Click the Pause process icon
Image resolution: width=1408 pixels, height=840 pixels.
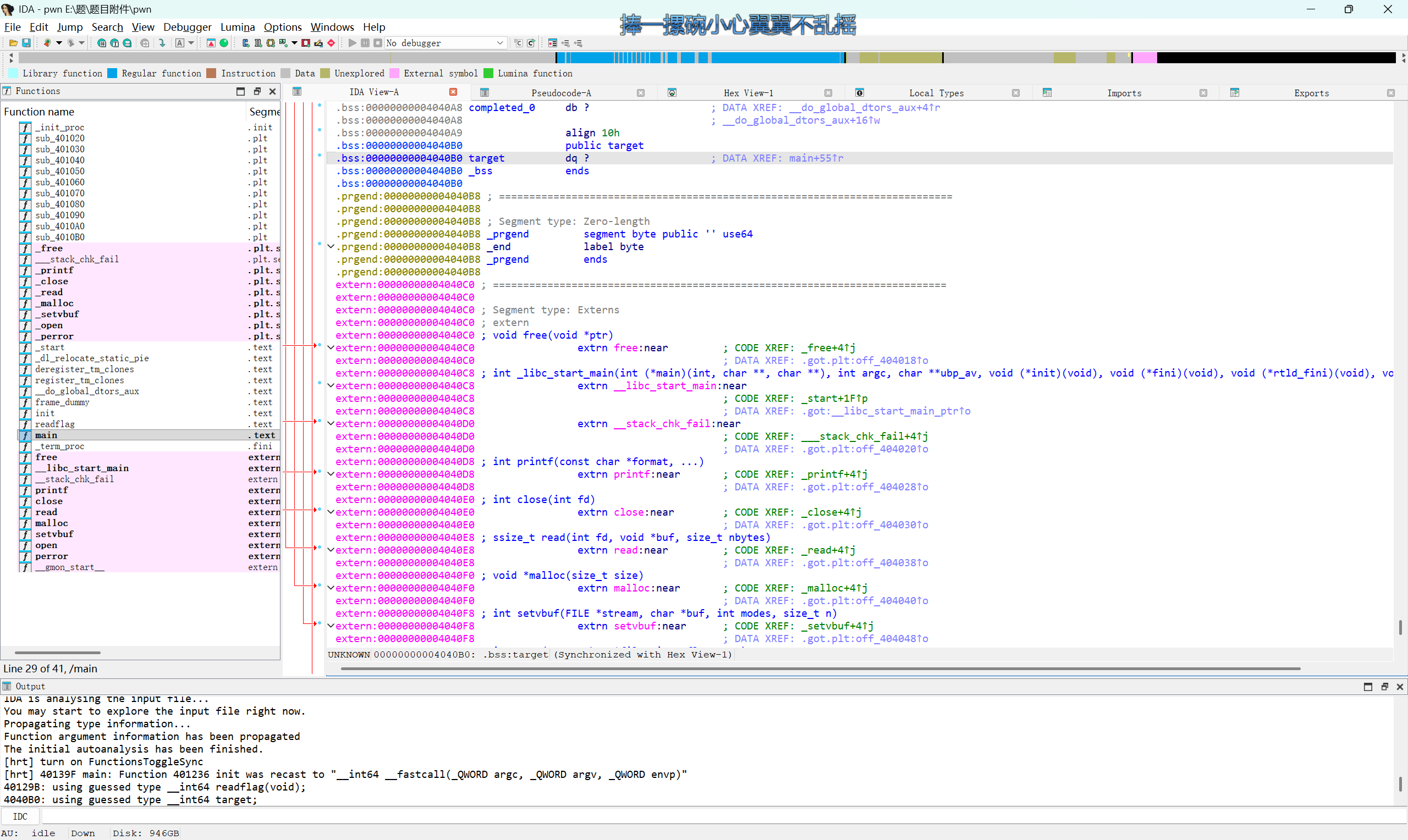pyautogui.click(x=365, y=43)
